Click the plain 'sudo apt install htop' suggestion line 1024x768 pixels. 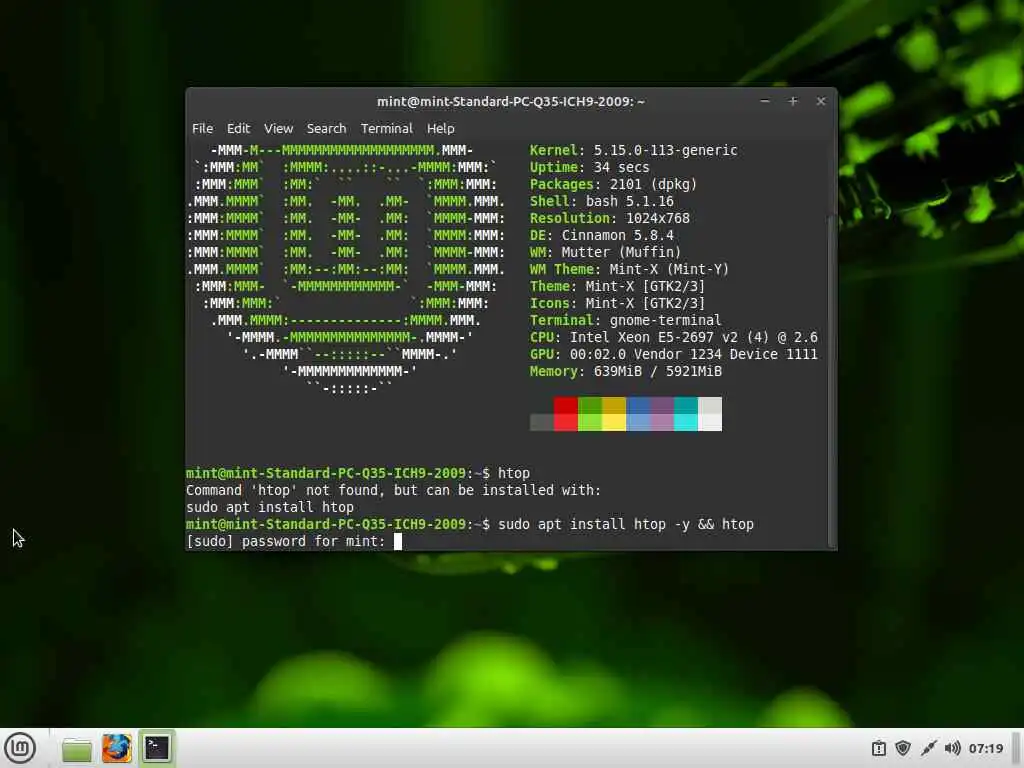270,507
